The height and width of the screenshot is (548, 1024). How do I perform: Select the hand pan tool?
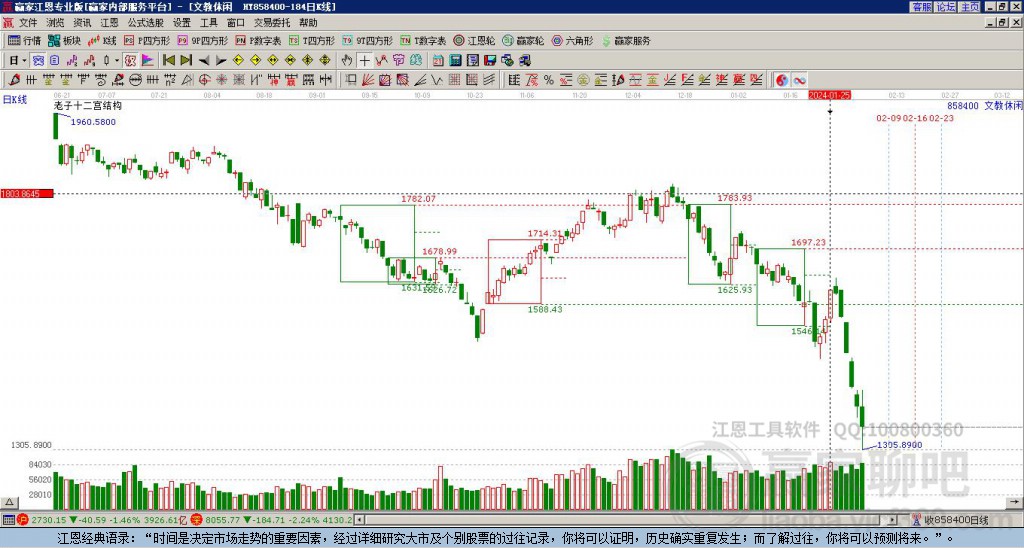[x=347, y=61]
